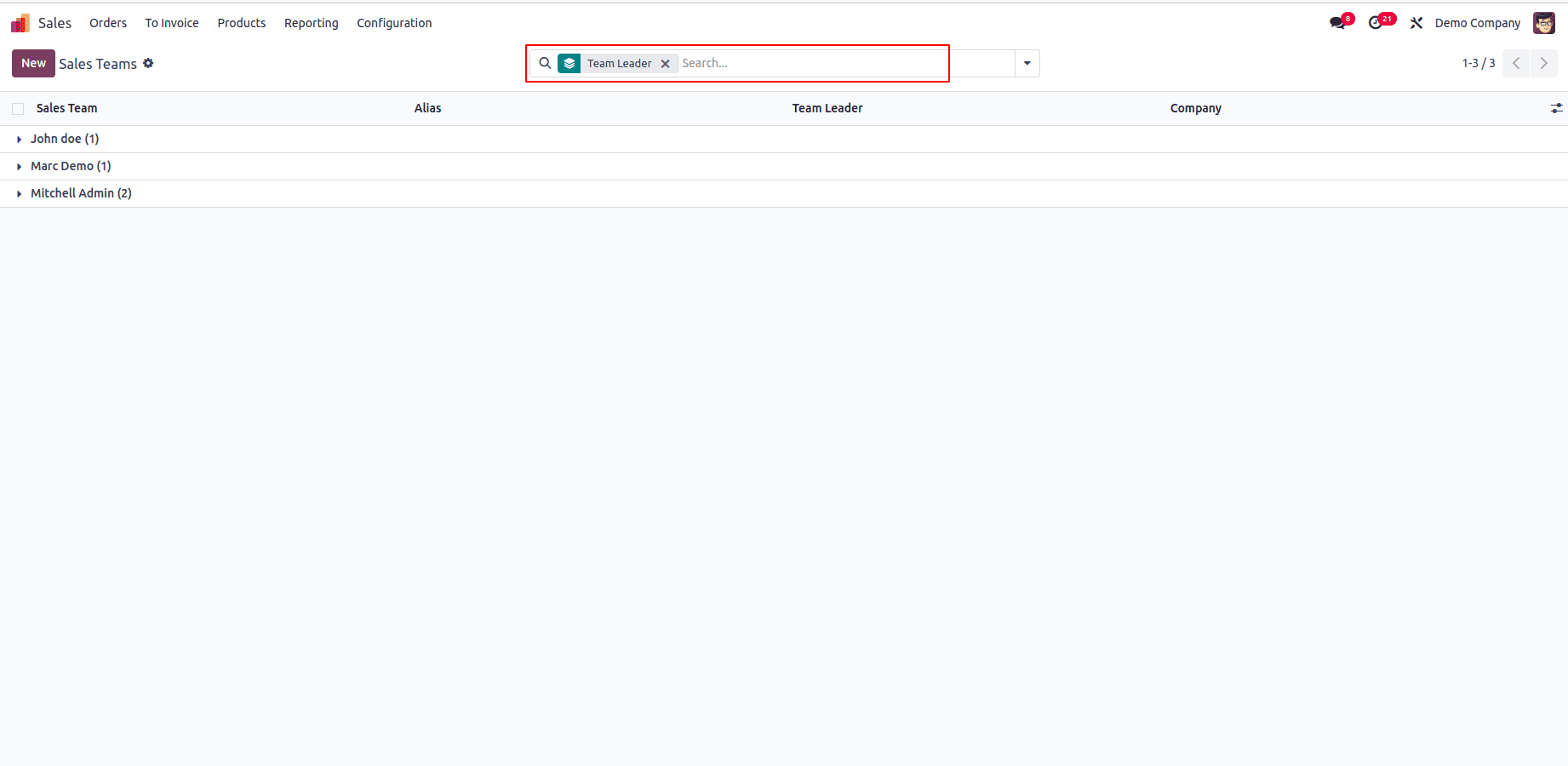1568x766 pixels.
Task: Expand the John doe (1) group
Action: (65, 139)
